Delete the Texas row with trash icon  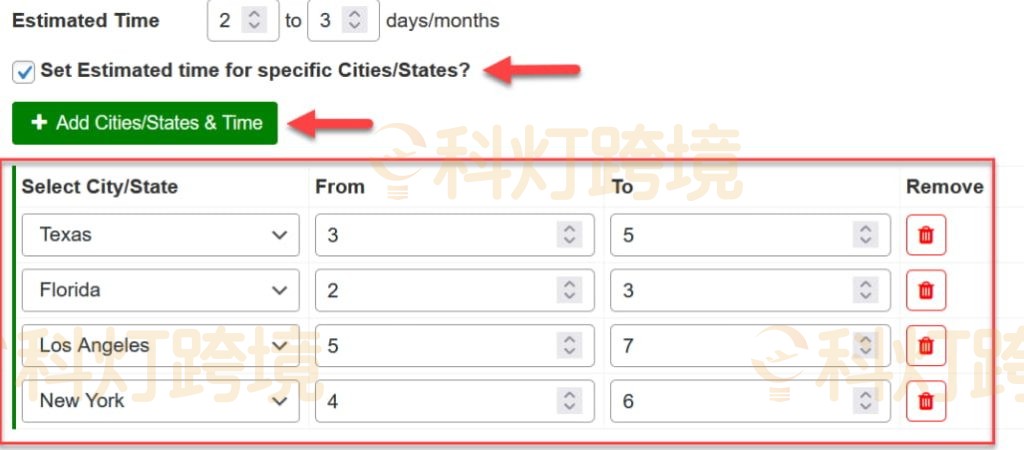[926, 235]
